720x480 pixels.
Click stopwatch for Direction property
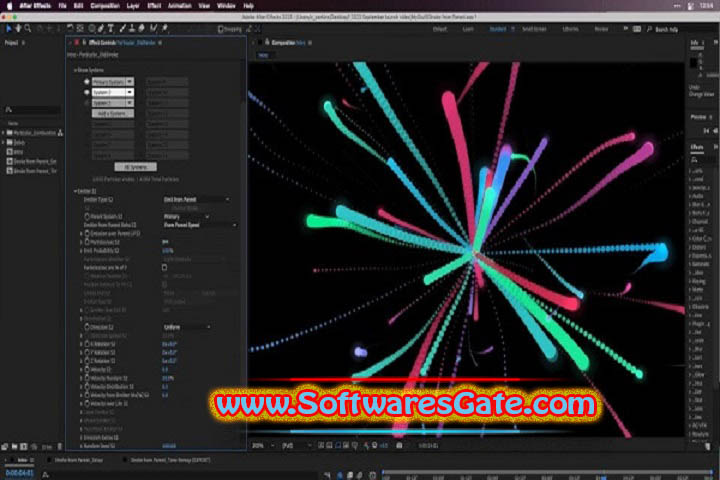(x=87, y=327)
